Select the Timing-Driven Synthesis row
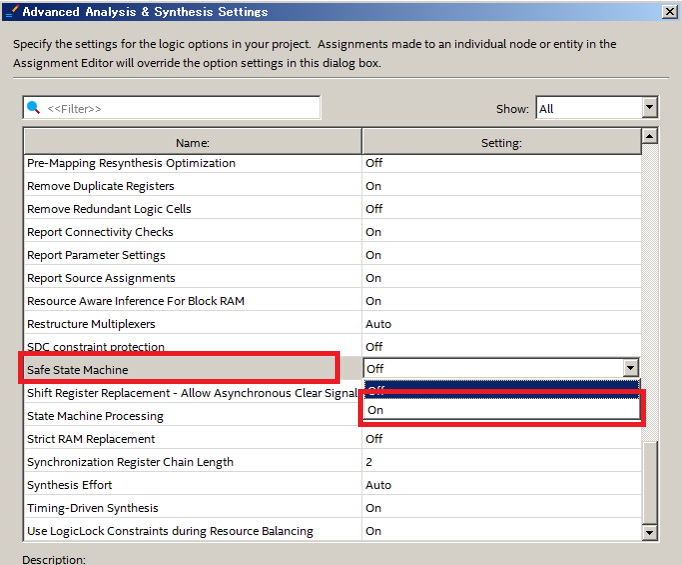 pos(193,508)
